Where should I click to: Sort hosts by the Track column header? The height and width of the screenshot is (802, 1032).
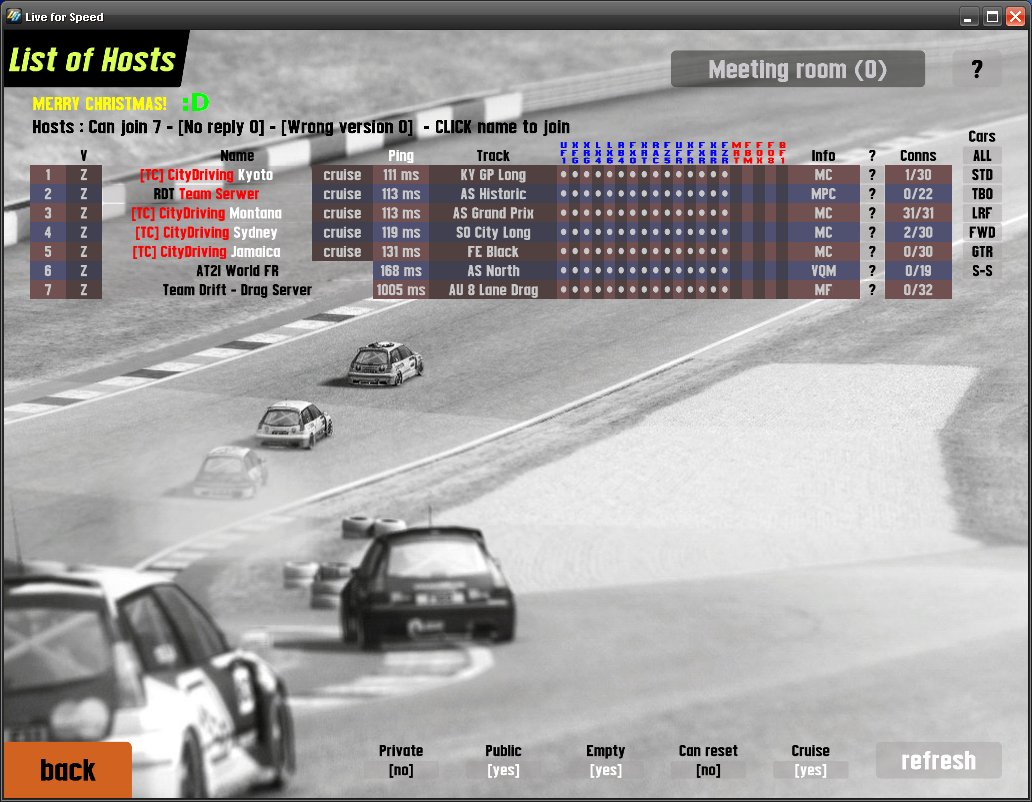coord(493,156)
